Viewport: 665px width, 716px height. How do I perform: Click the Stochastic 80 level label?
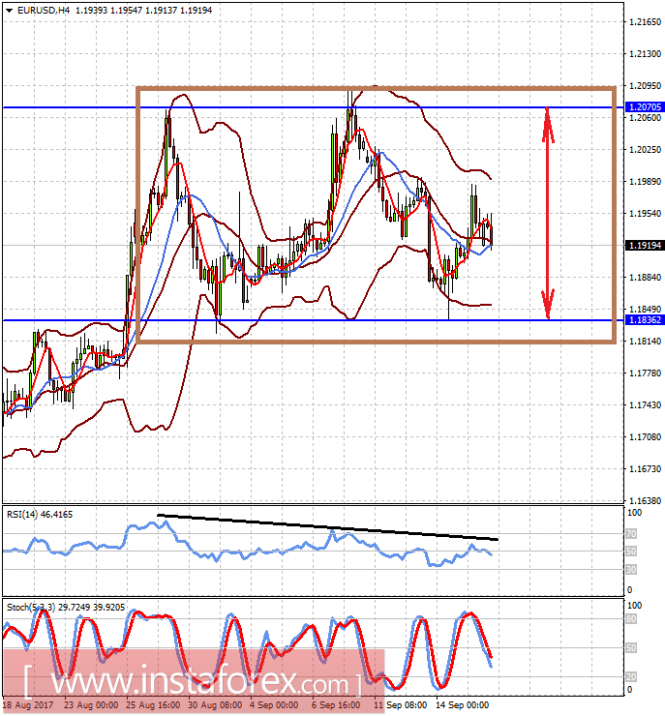pos(631,619)
